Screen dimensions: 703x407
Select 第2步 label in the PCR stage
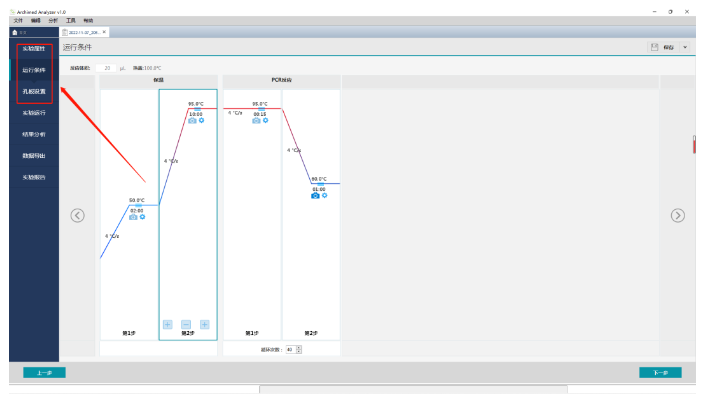point(311,333)
